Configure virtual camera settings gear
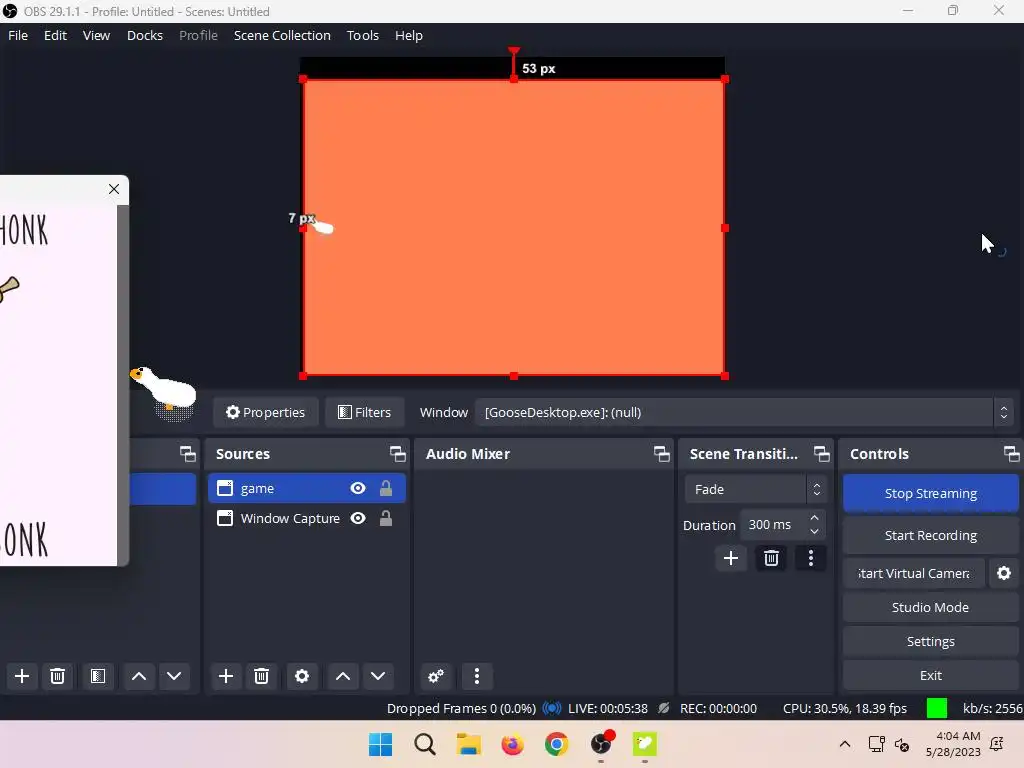The width and height of the screenshot is (1024, 768). (1004, 573)
